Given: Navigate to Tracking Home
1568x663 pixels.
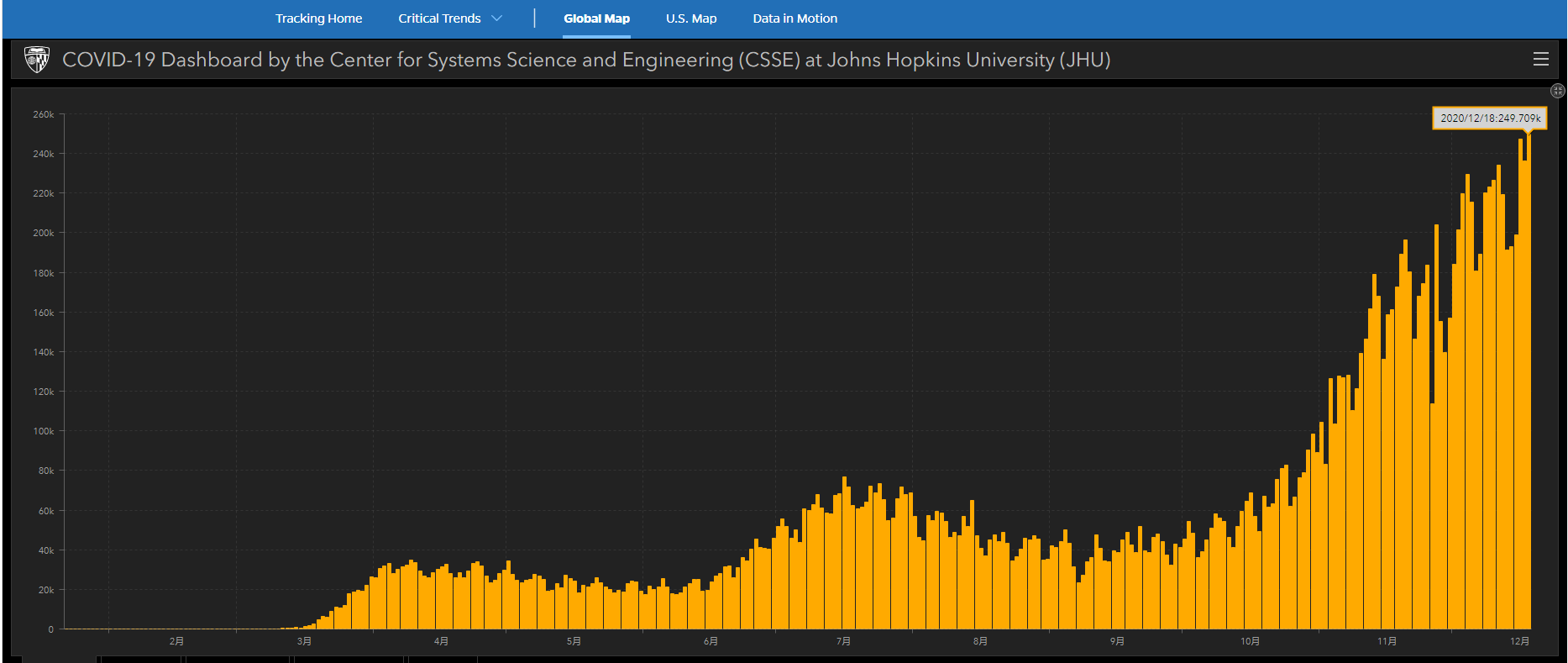Looking at the screenshot, I should 318,18.
